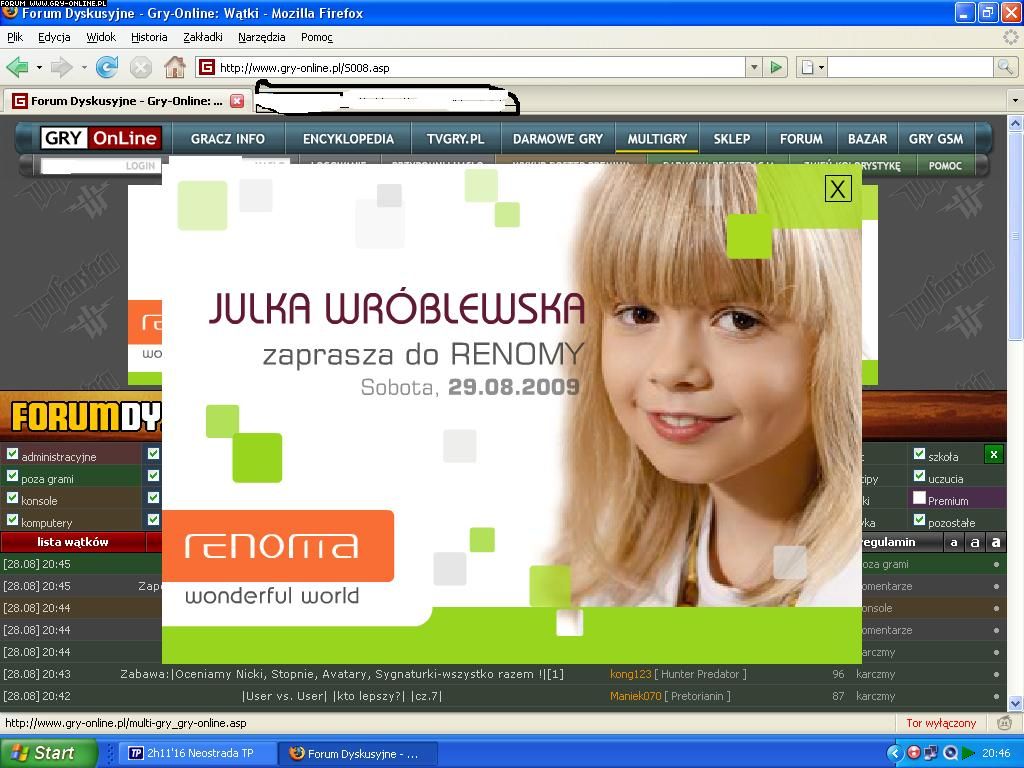Enable the Premium checkbox
Image resolution: width=1024 pixels, height=768 pixels.
(919, 499)
